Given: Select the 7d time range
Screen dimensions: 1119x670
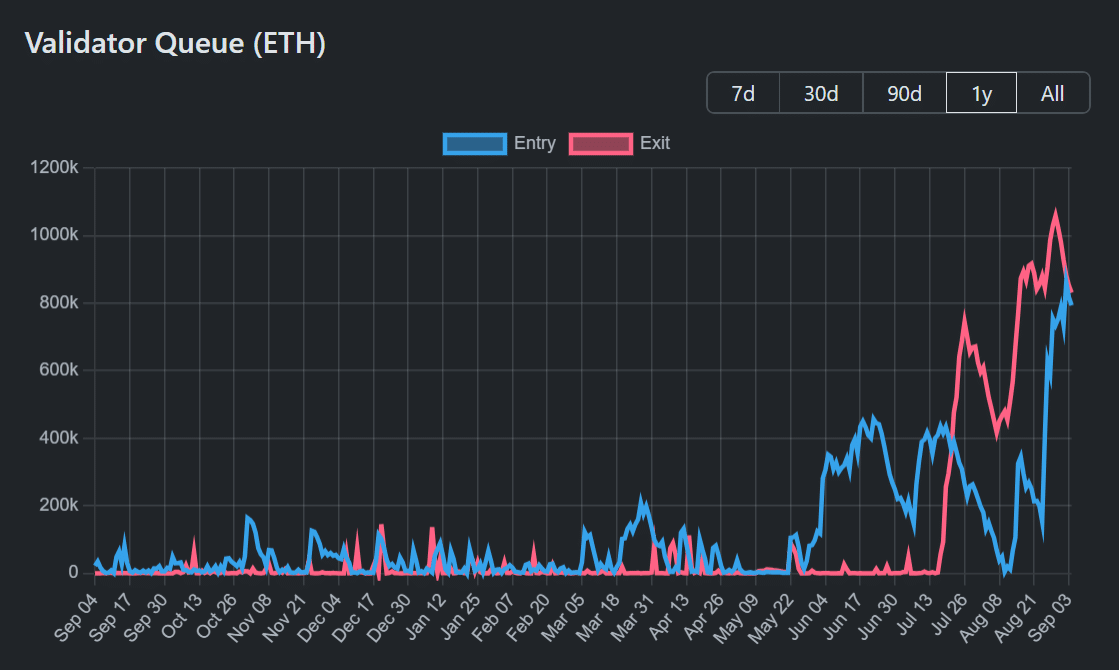Looking at the screenshot, I should (x=743, y=93).
